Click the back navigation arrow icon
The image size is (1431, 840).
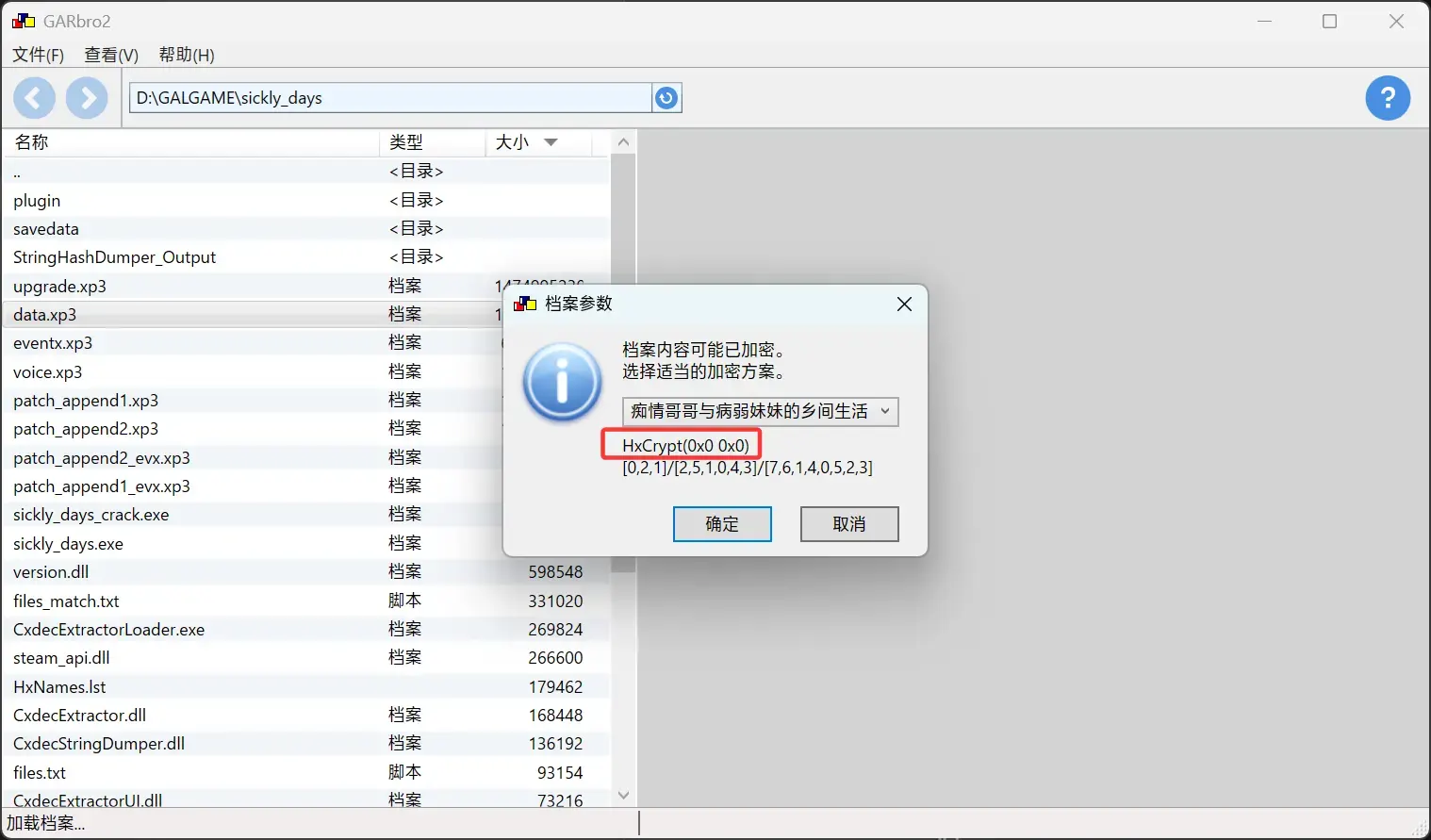coord(34,98)
